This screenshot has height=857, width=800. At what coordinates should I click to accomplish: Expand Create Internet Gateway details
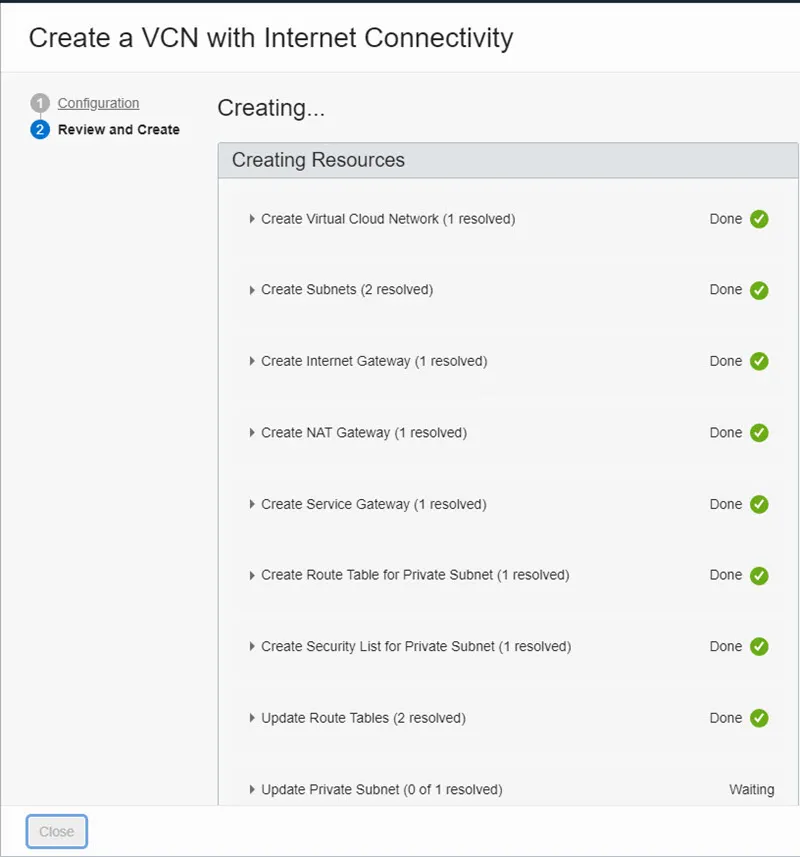tap(253, 361)
